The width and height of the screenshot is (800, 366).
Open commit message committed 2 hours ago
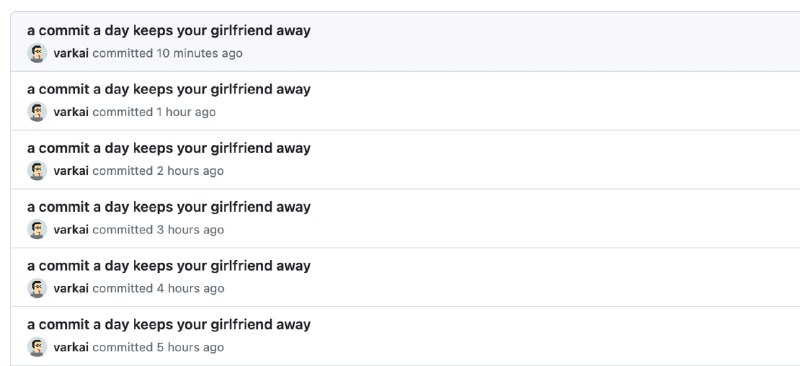point(169,148)
